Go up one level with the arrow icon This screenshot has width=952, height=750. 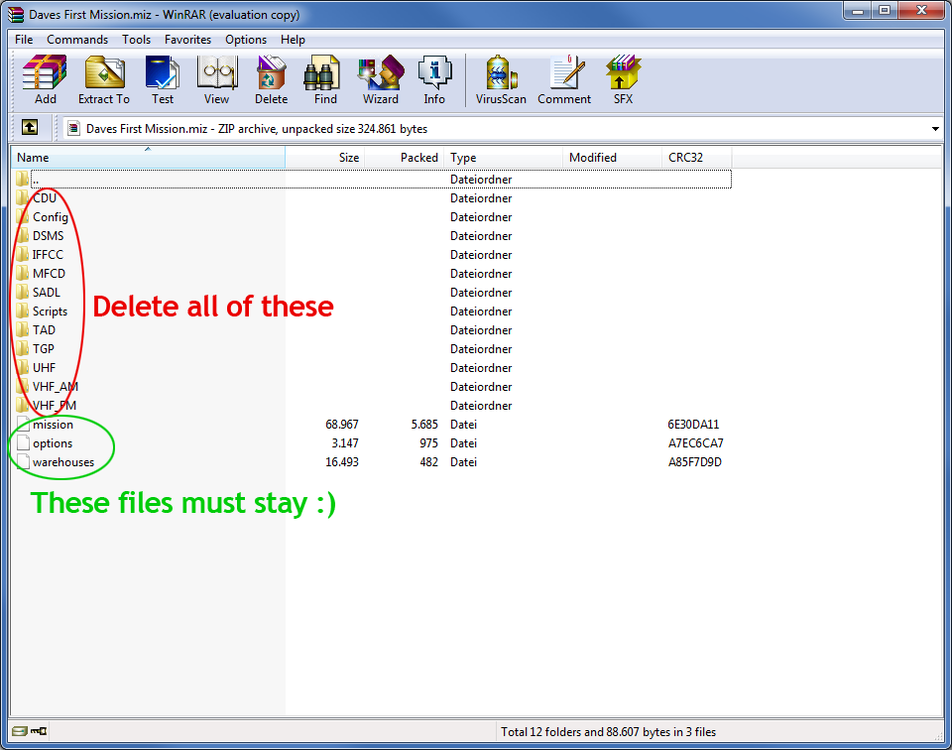(30, 128)
